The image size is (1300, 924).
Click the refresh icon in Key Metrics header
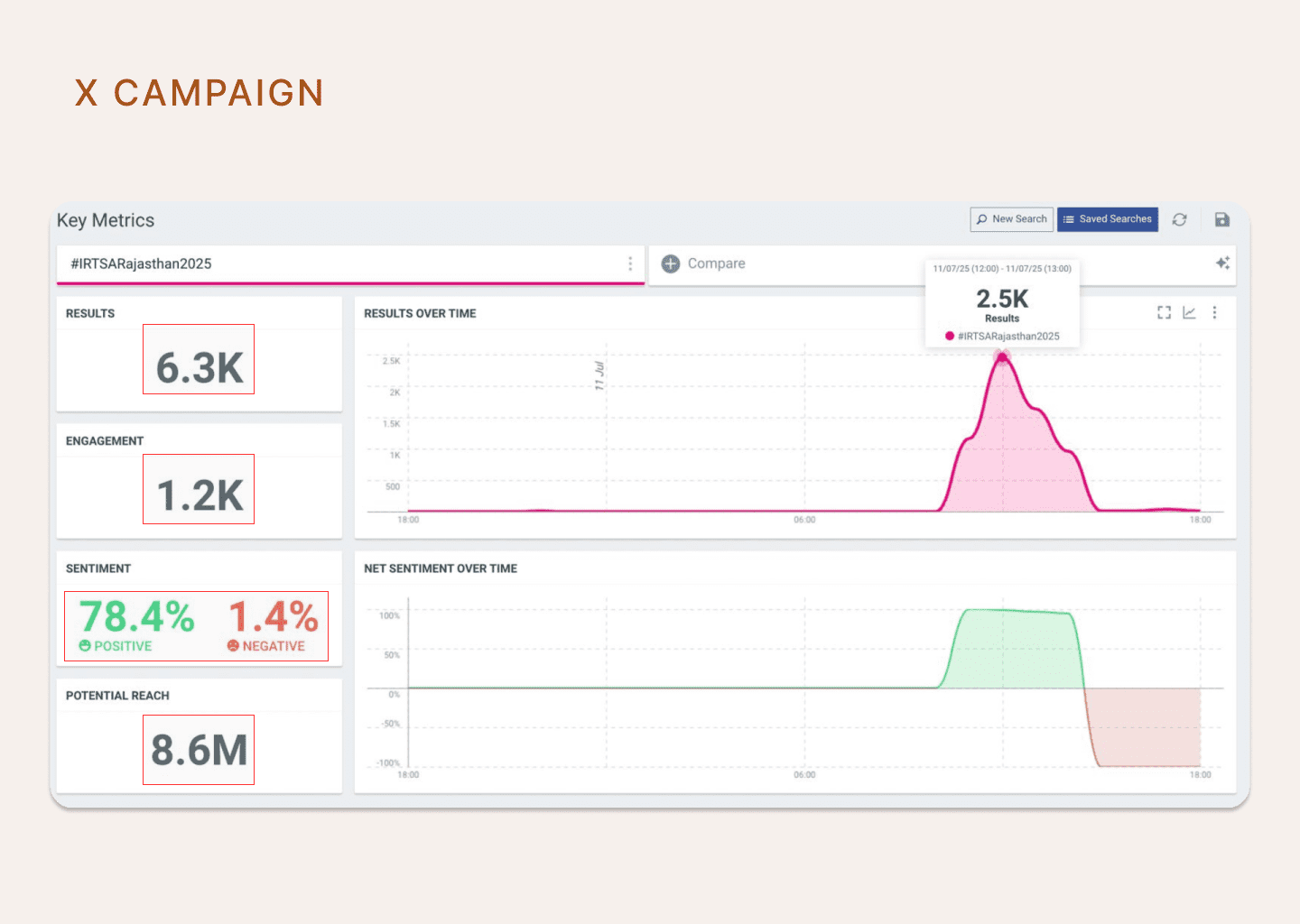pyautogui.click(x=1179, y=219)
